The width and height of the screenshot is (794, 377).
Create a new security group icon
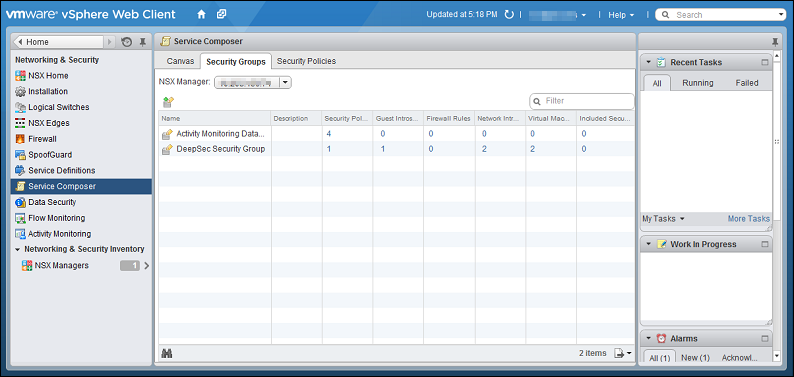tap(168, 102)
